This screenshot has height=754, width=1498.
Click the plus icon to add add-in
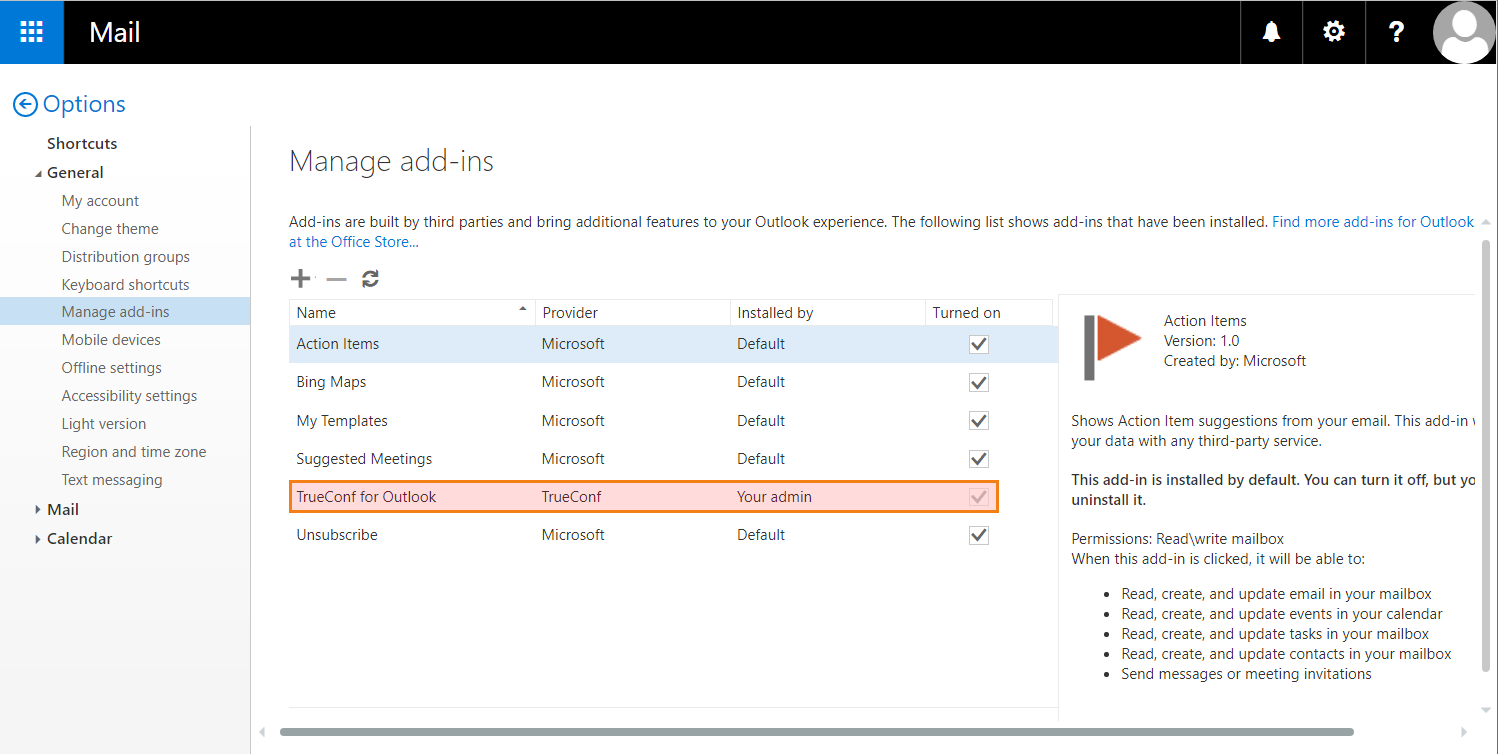pos(300,279)
